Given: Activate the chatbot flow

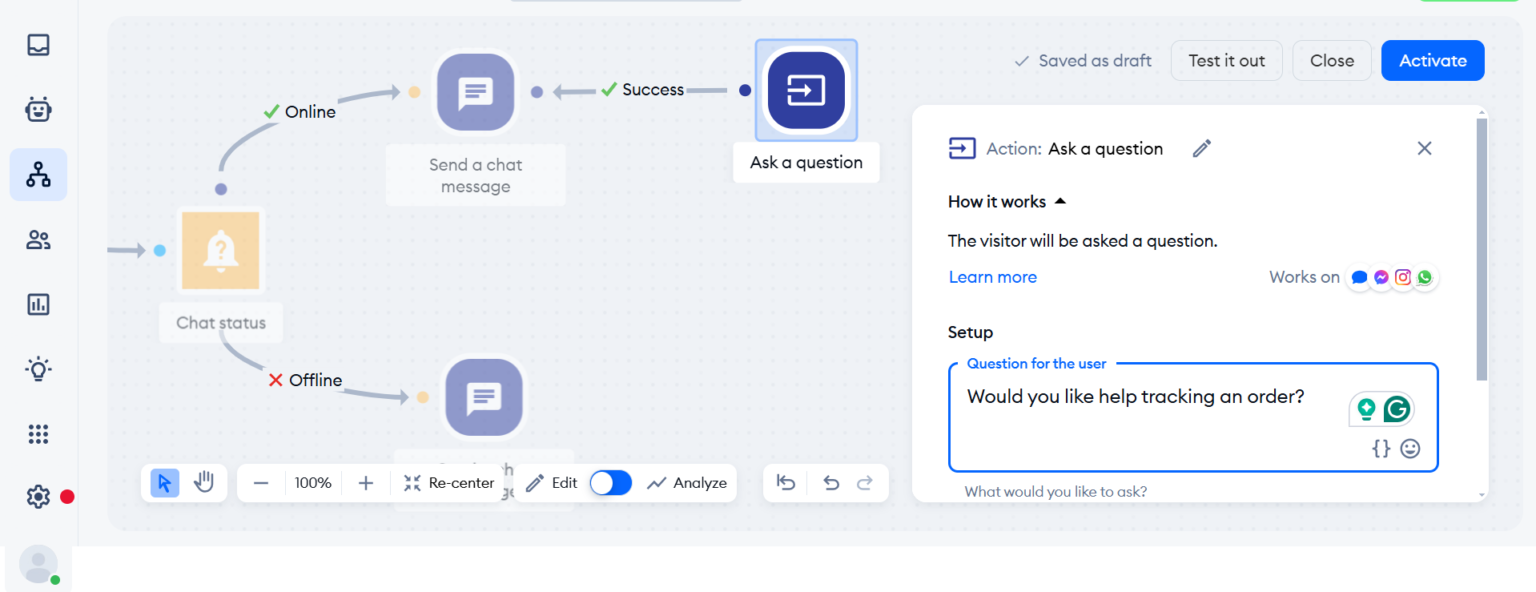Looking at the screenshot, I should pyautogui.click(x=1432, y=60).
